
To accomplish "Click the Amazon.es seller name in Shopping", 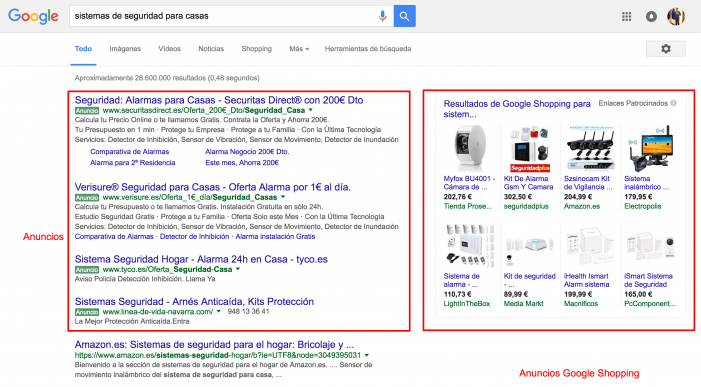I will (x=582, y=206).
